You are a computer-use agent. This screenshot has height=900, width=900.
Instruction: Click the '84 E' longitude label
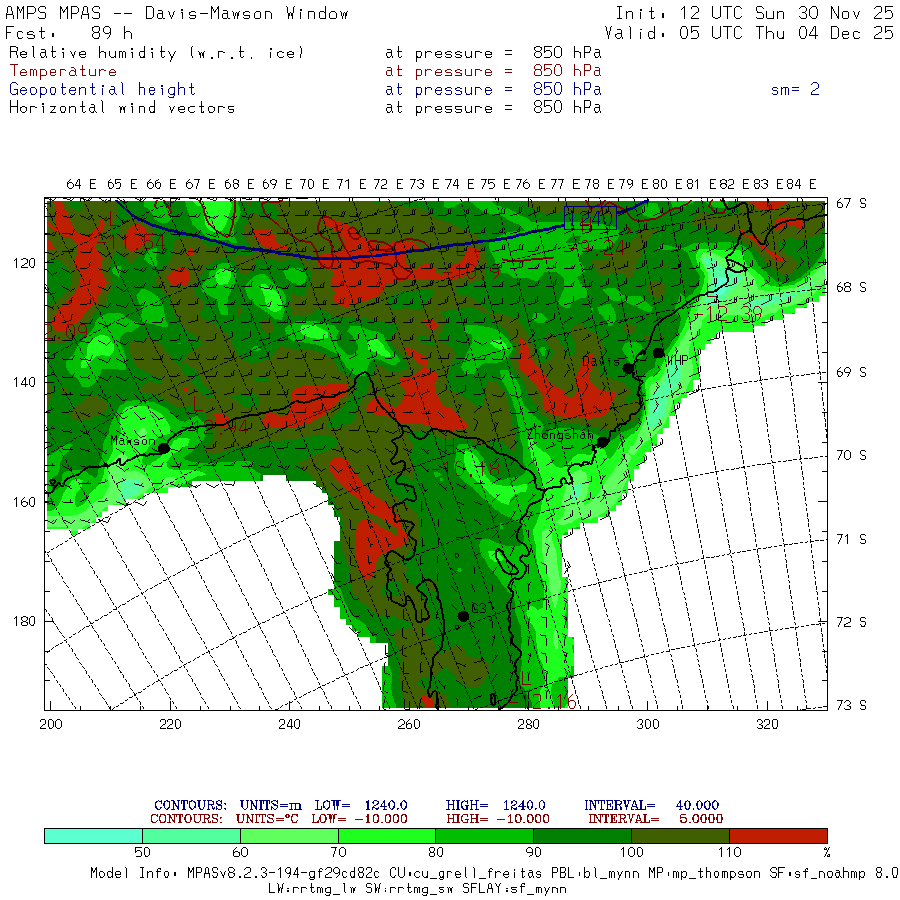coord(801,184)
